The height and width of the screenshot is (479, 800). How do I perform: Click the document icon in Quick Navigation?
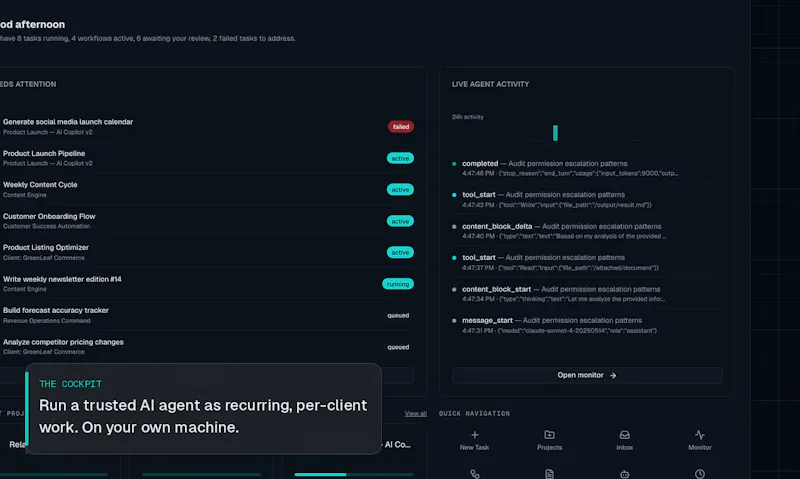[549, 474]
